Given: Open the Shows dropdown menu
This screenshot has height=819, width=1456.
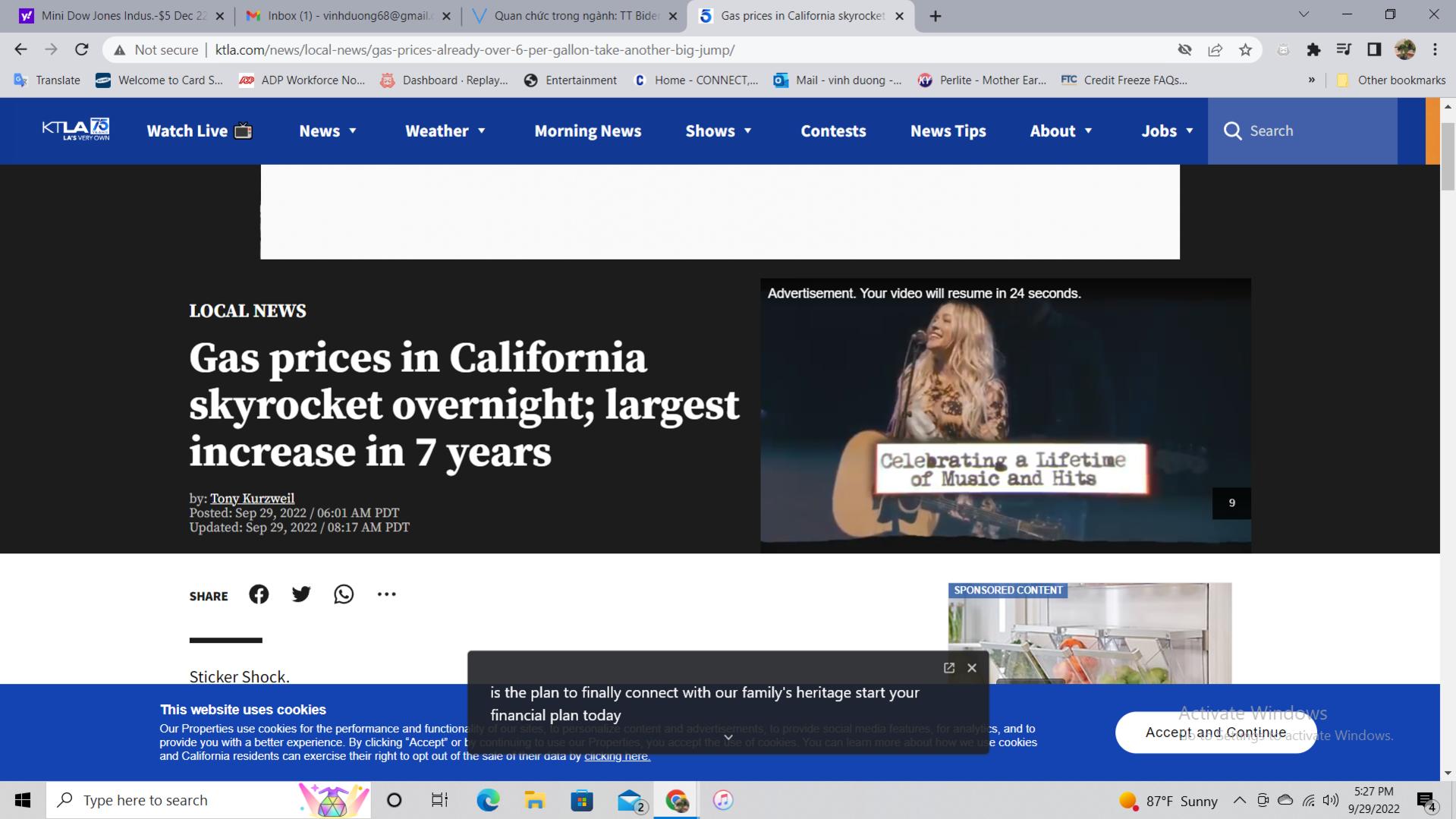Looking at the screenshot, I should [x=719, y=131].
